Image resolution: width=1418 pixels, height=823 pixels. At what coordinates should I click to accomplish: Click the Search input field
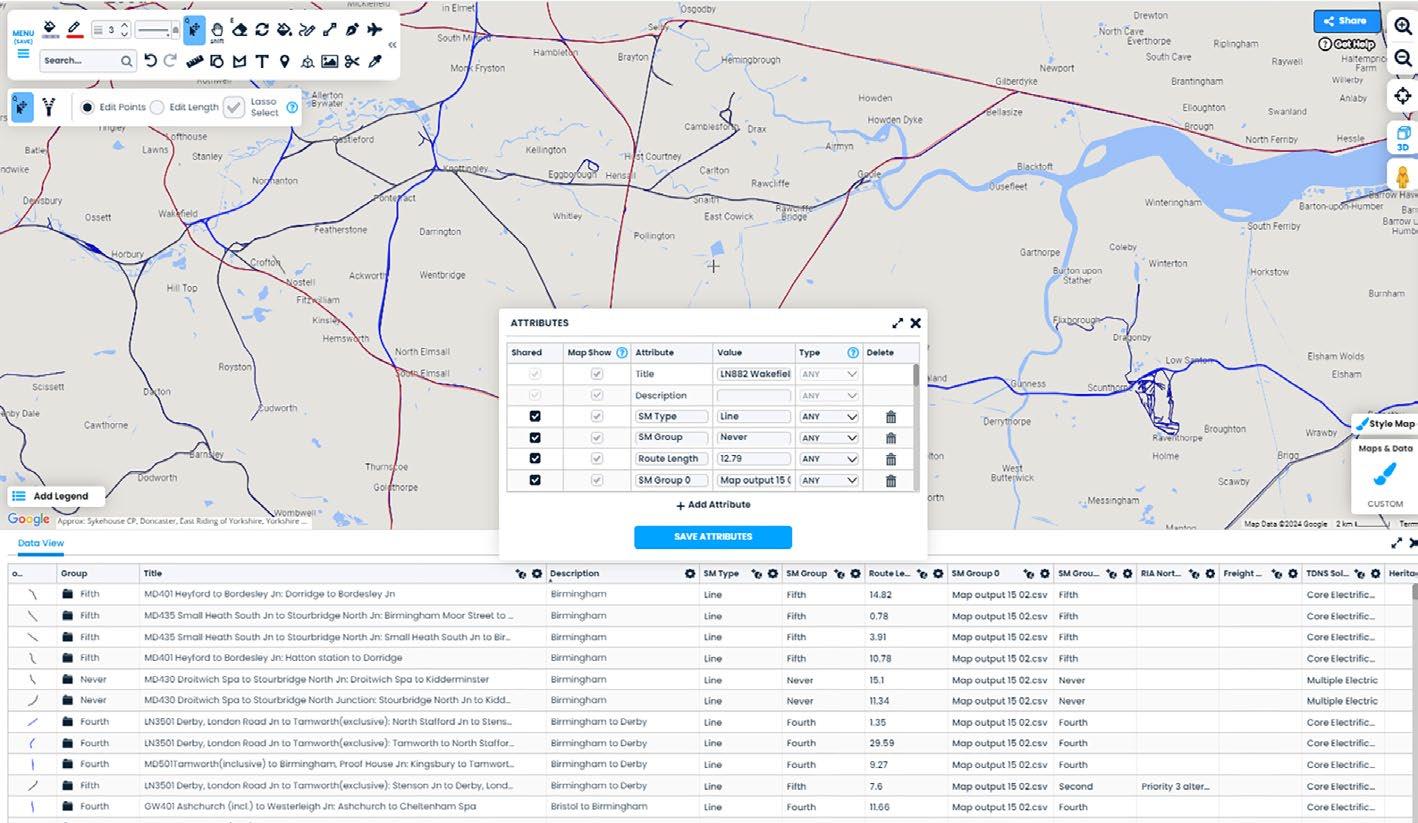tap(87, 61)
